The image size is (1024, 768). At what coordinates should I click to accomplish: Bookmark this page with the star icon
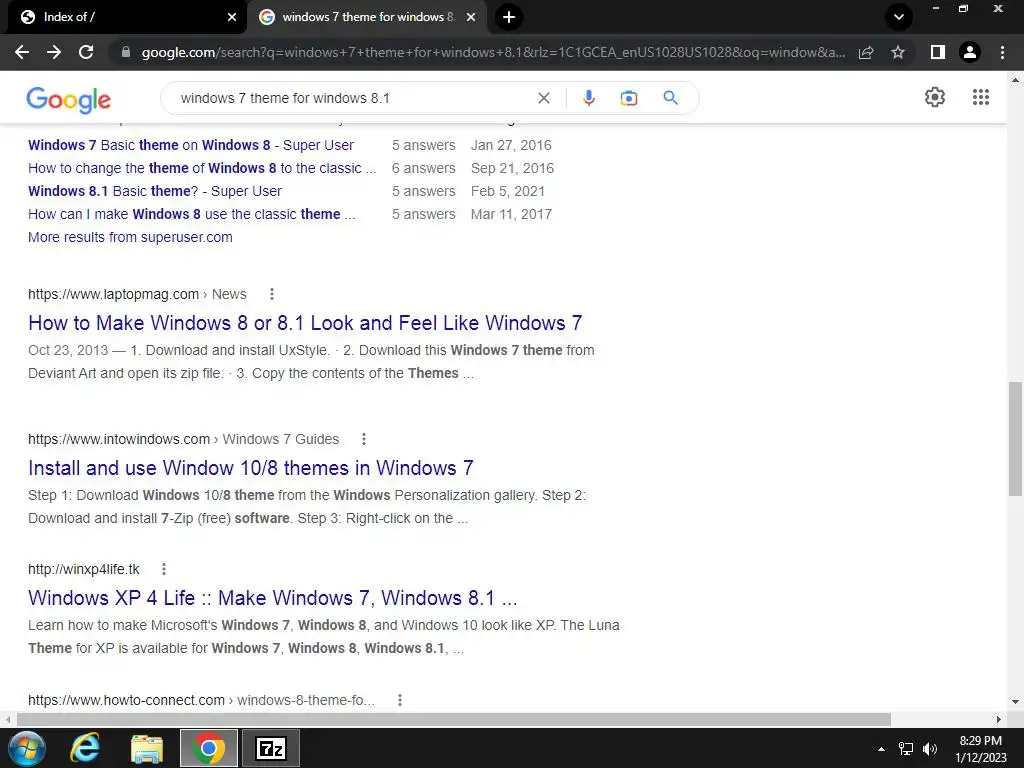[898, 52]
